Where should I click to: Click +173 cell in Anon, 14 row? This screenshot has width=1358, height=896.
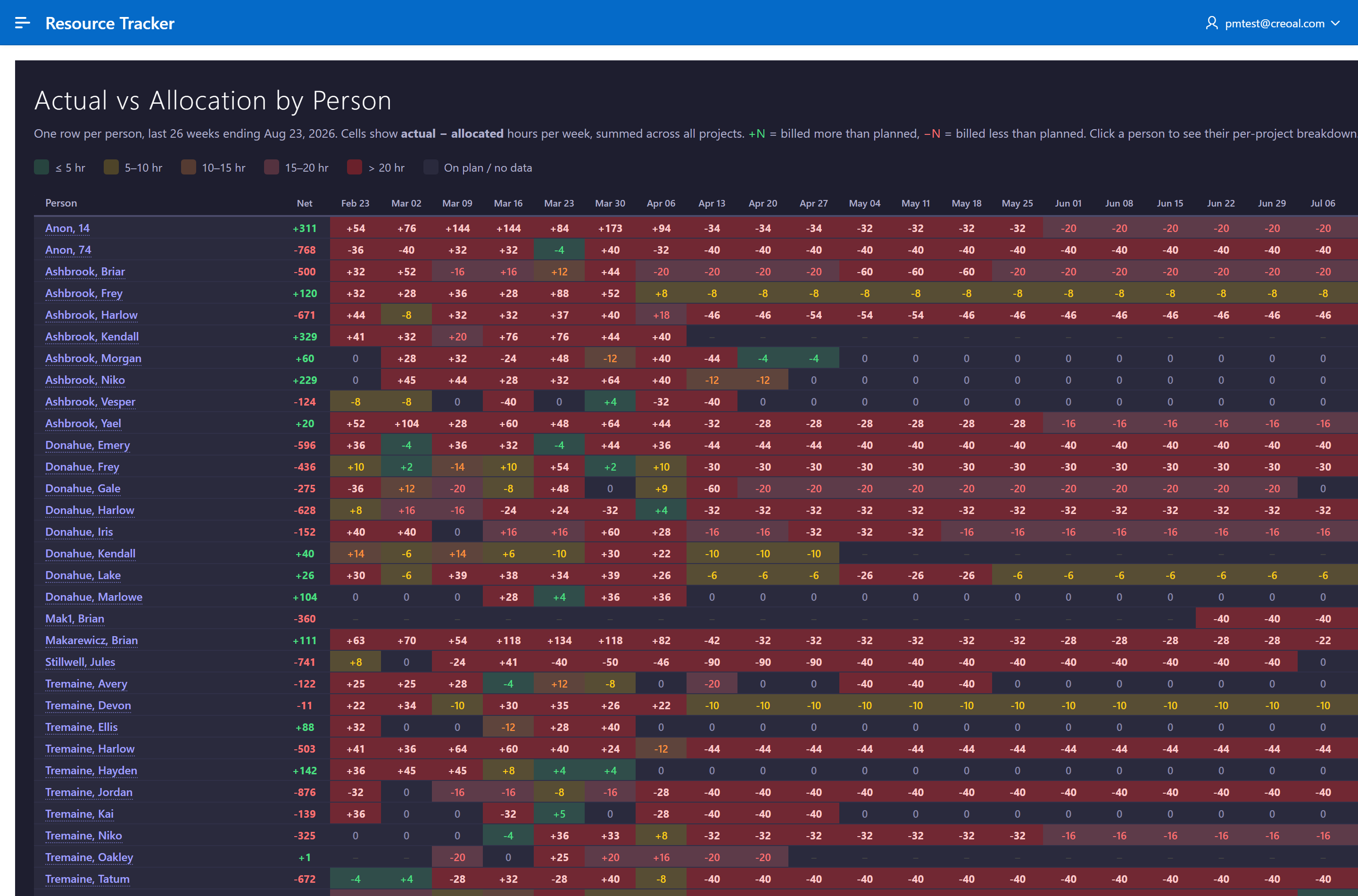click(610, 228)
